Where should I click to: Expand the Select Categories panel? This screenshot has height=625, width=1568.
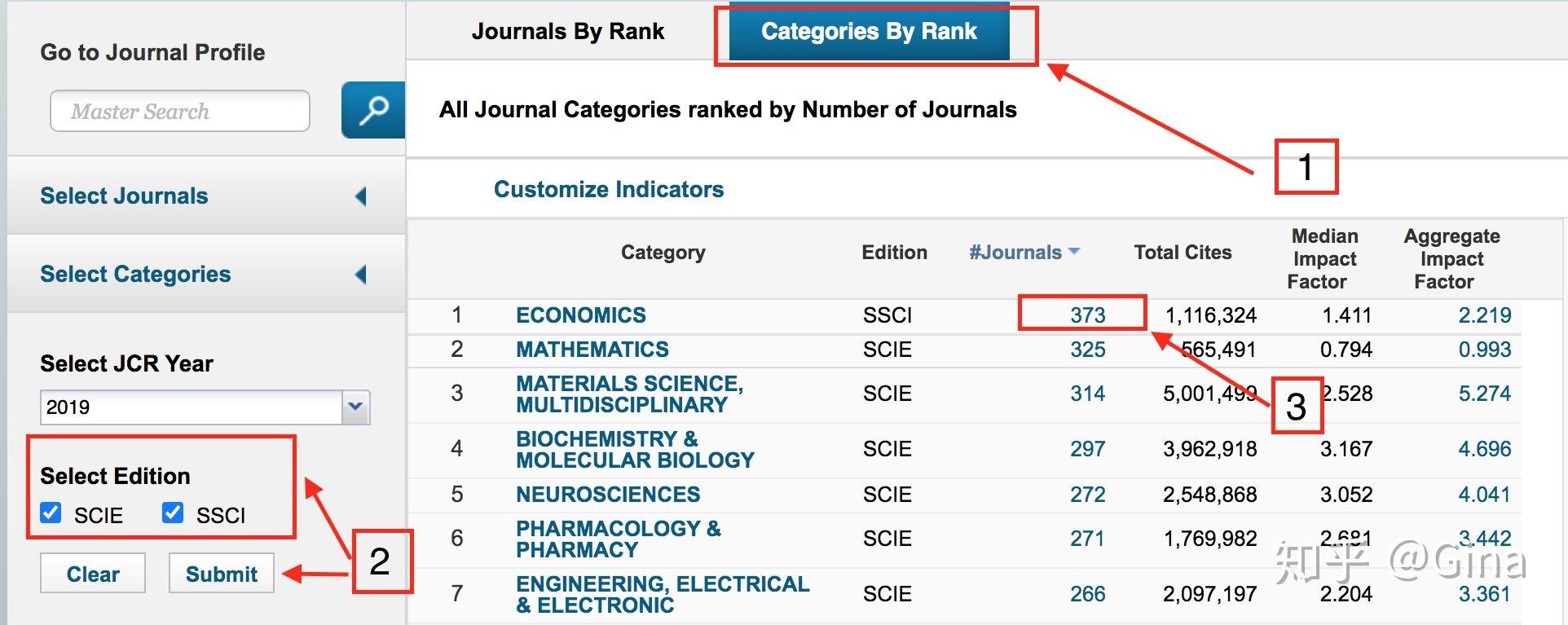pos(360,275)
